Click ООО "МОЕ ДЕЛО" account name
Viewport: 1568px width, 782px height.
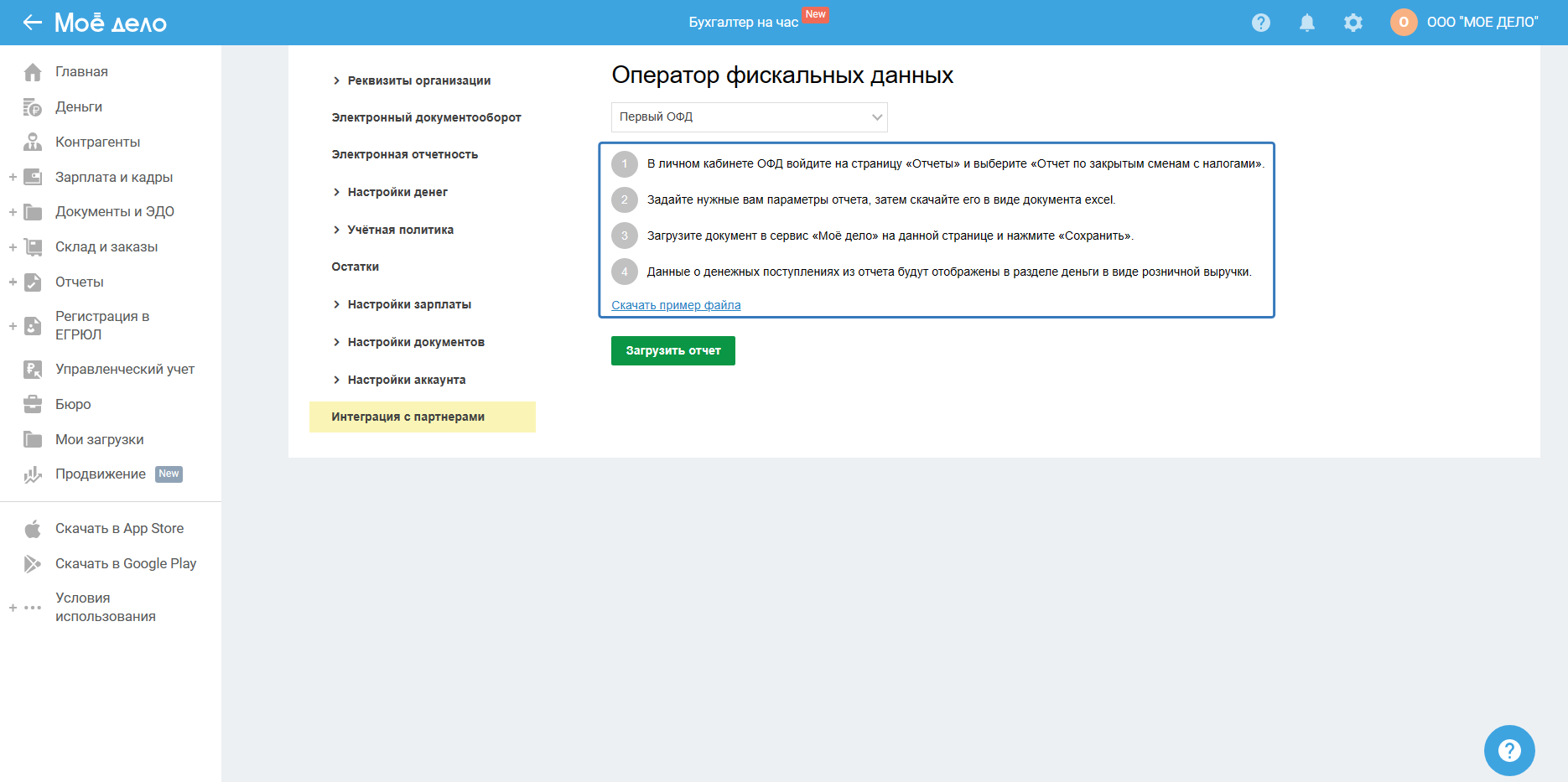[x=1482, y=23]
